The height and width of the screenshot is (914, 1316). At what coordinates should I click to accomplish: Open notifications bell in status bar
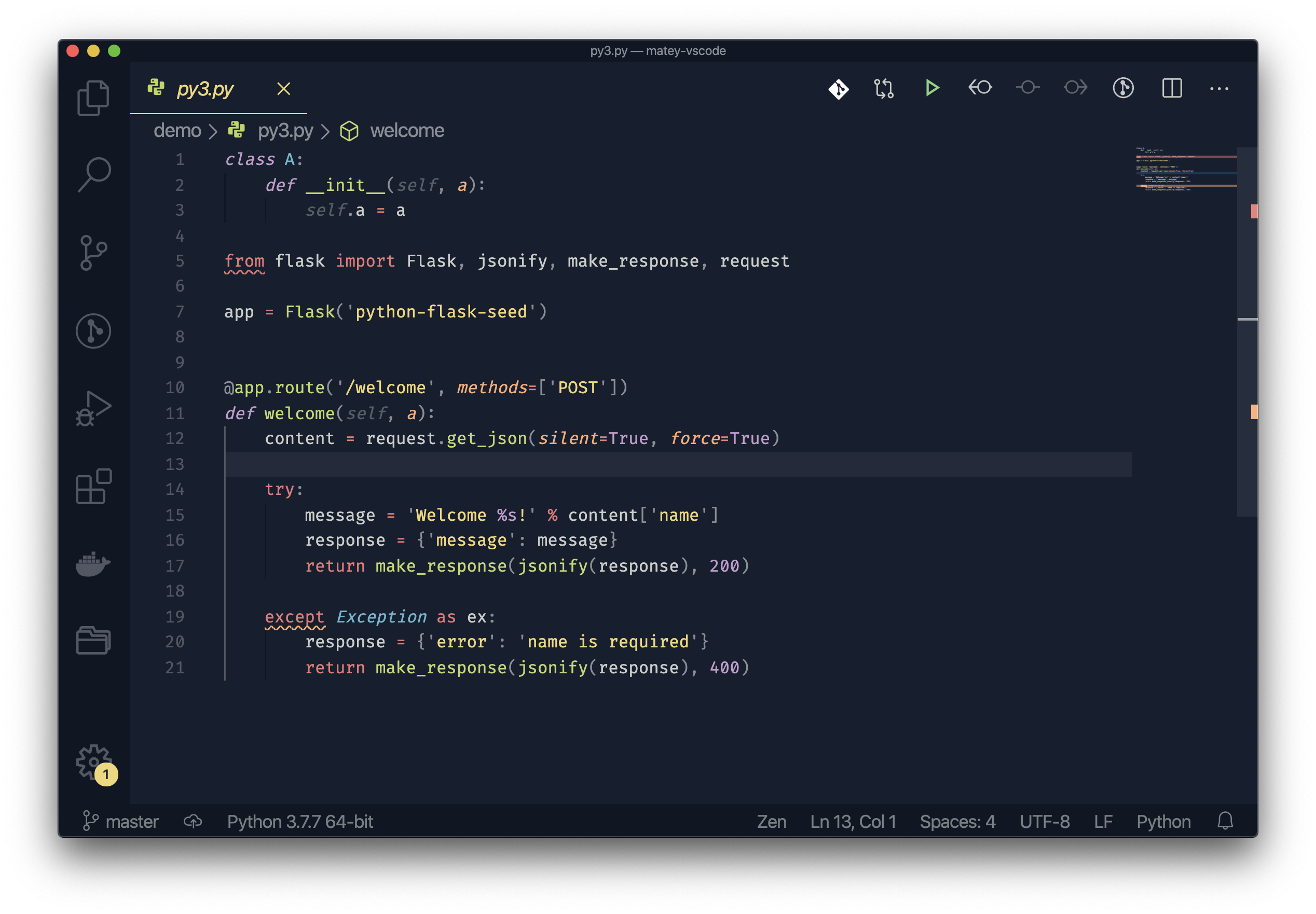[1225, 821]
